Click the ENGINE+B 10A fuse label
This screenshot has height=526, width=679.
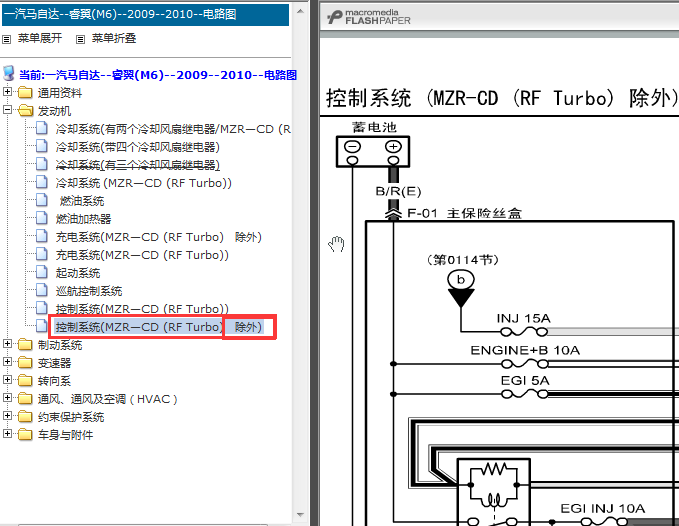(x=525, y=350)
